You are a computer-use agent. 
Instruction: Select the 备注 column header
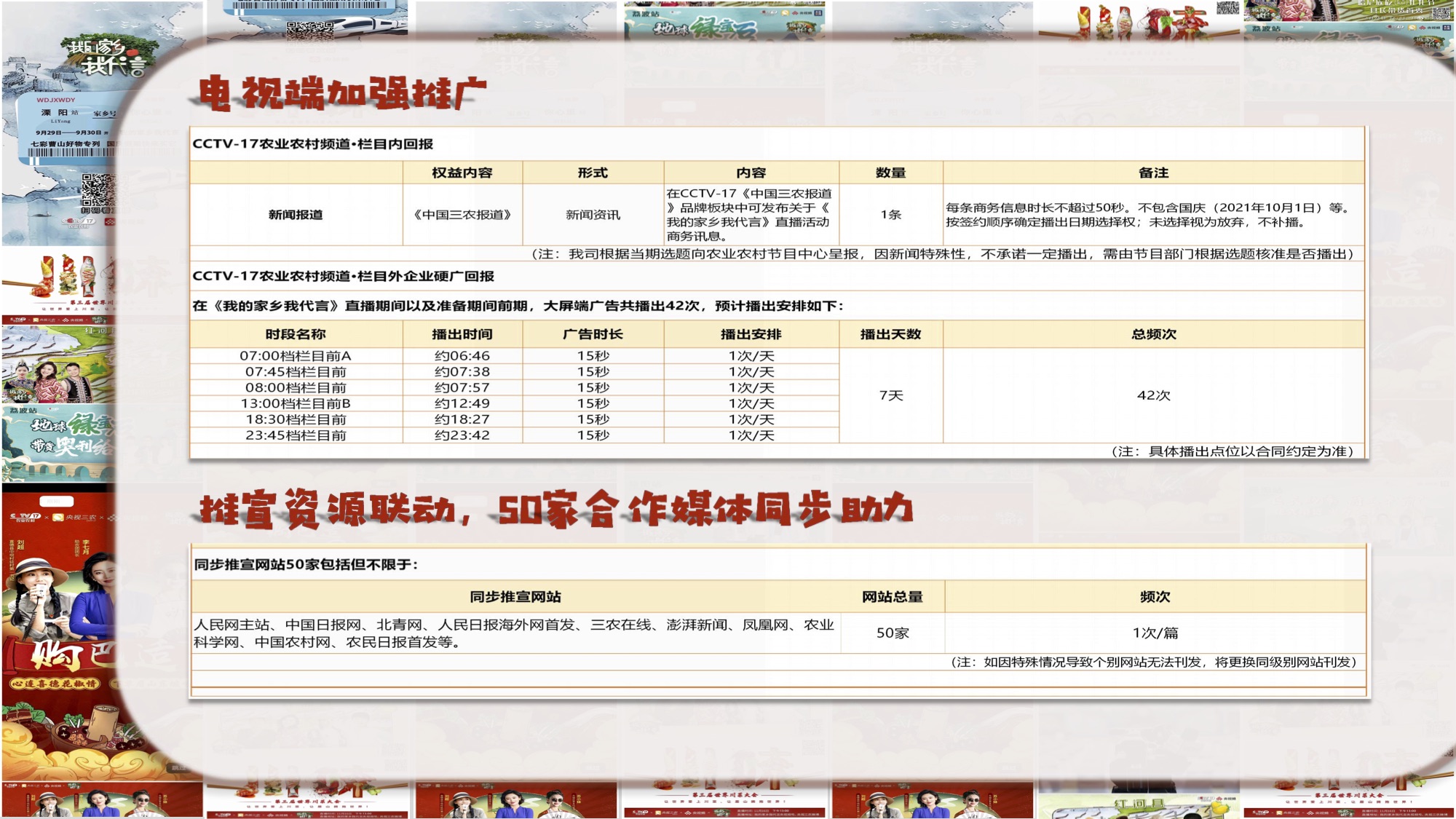[x=1153, y=173]
